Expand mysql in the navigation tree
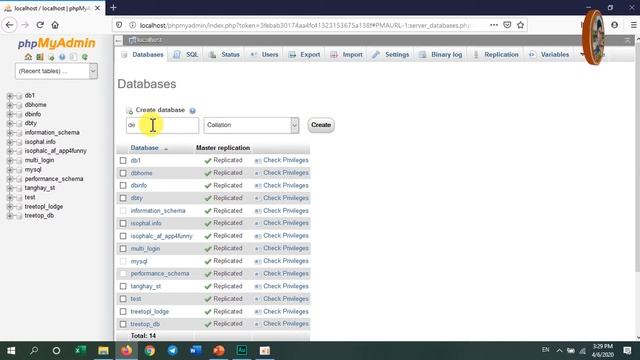Viewport: 640px width, 360px height. point(10,170)
